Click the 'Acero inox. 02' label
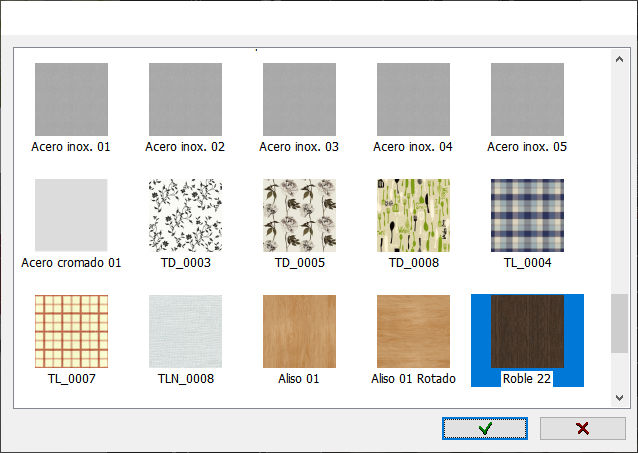638x453 pixels. click(x=185, y=147)
